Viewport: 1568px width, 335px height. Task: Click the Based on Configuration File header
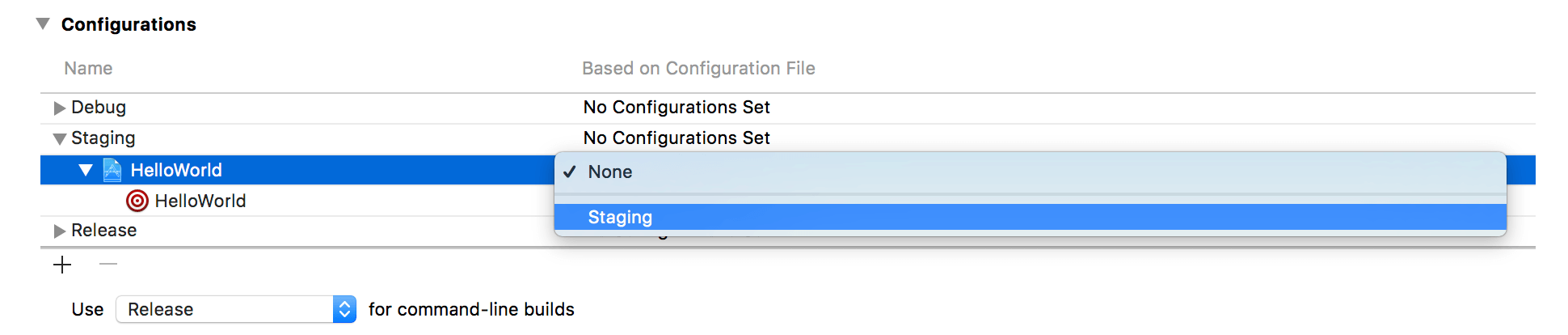[x=698, y=68]
